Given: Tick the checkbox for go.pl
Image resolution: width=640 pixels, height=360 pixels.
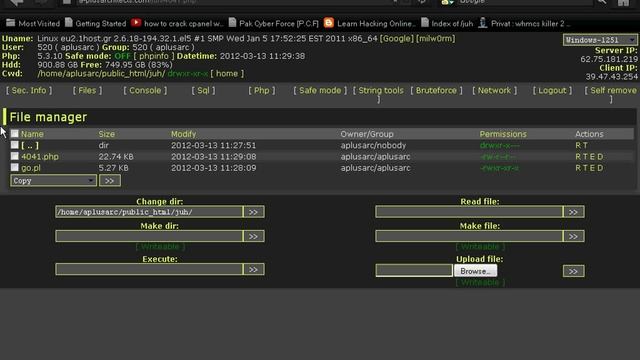Looking at the screenshot, I should [x=15, y=168].
